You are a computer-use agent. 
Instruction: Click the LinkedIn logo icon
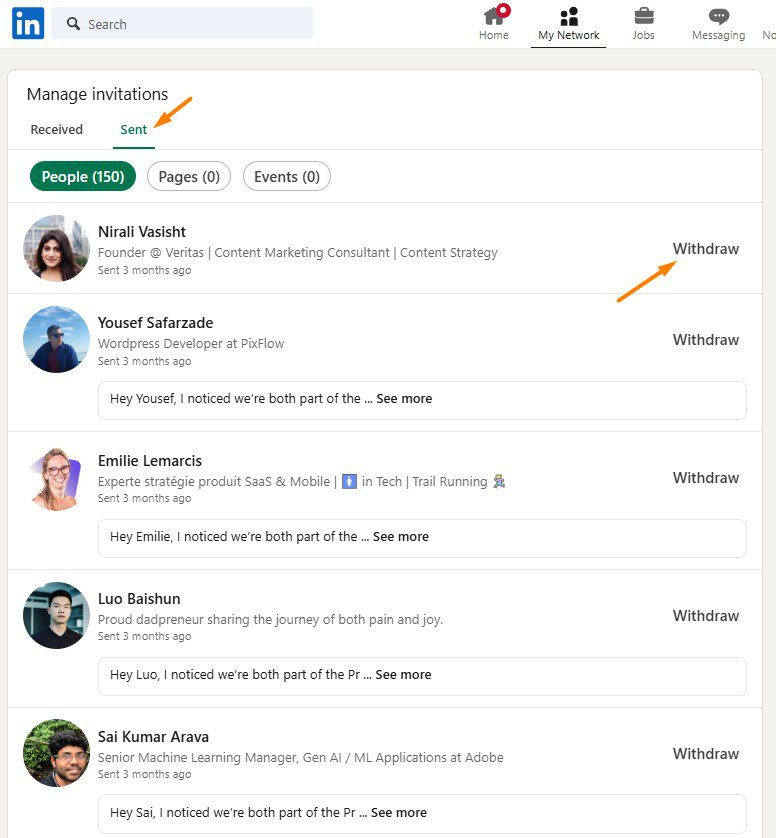click(x=28, y=24)
